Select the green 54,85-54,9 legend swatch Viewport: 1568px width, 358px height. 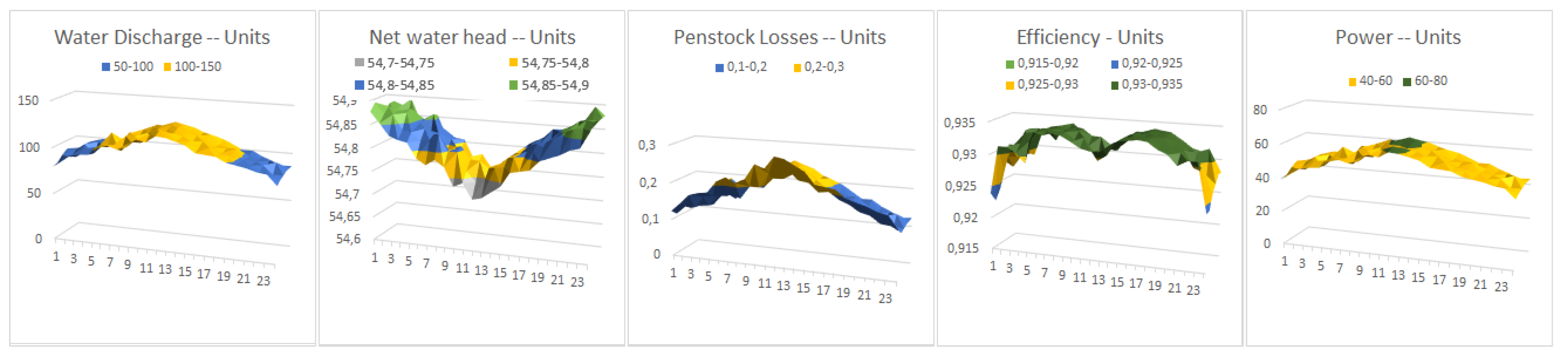(x=514, y=85)
